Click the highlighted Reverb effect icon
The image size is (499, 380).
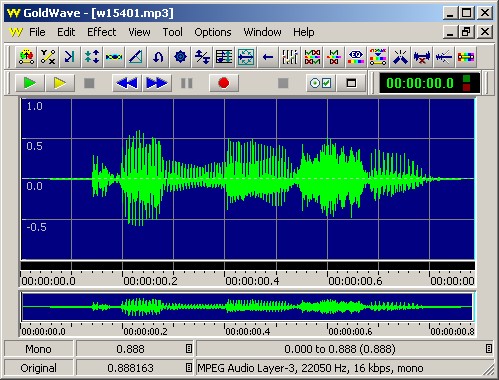point(246,57)
